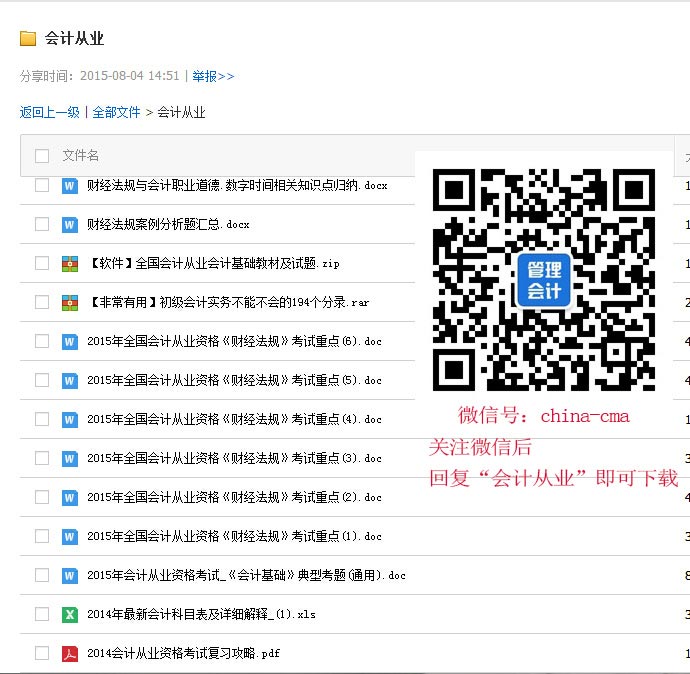
Task: Click the share time 2015-08-04 14:51
Action: click(x=129, y=76)
